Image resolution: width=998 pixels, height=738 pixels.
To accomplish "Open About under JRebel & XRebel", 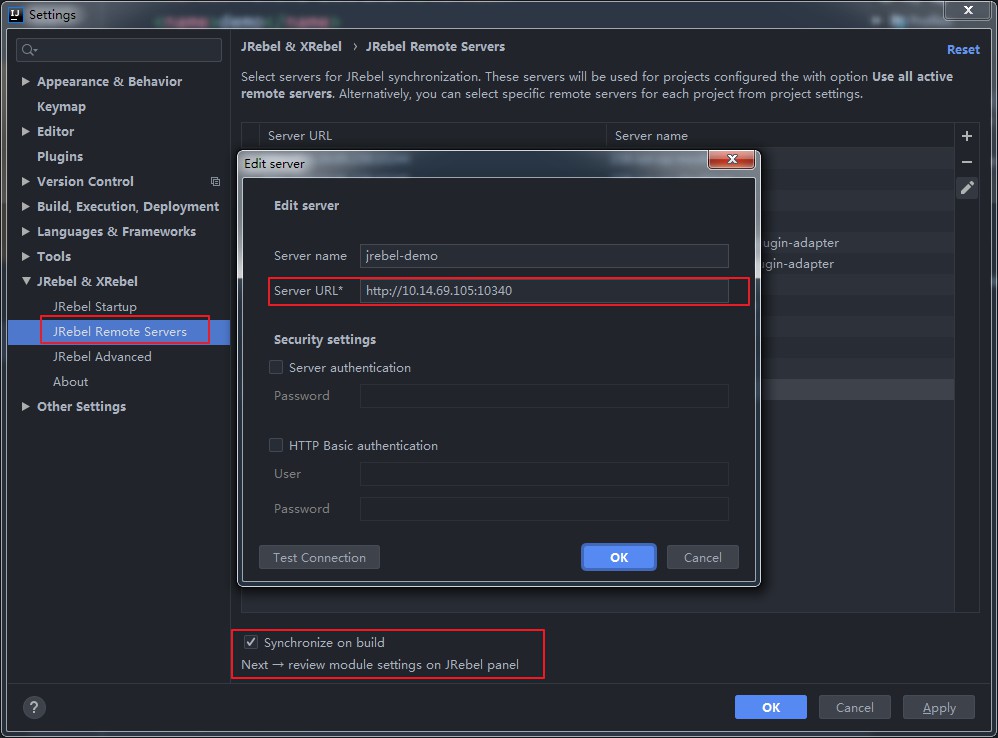I will [70, 382].
